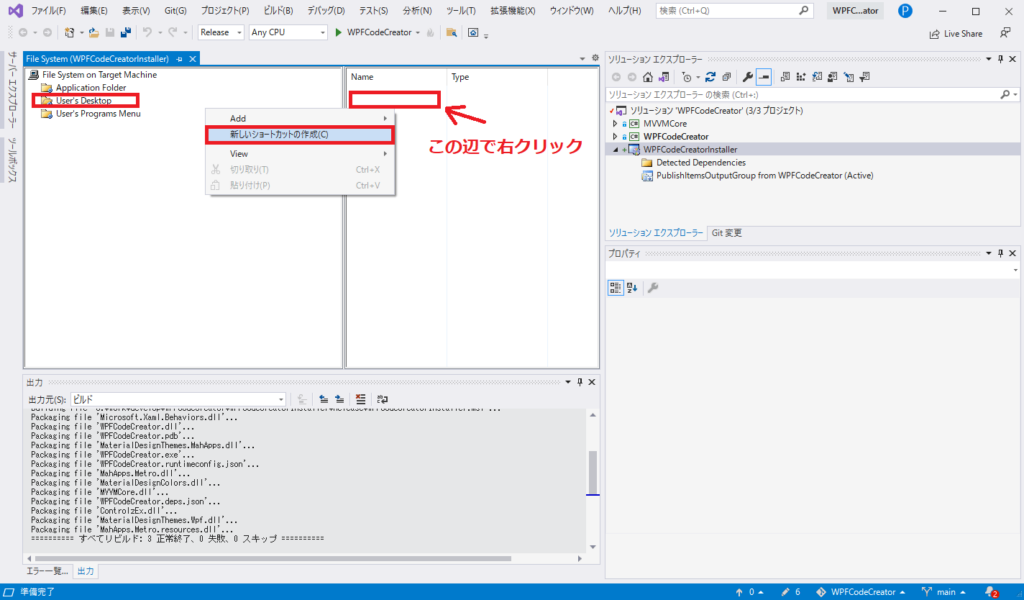The width and height of the screenshot is (1024, 600).
Task: Click the feedback icon beside Live Share
Action: coord(1005,33)
